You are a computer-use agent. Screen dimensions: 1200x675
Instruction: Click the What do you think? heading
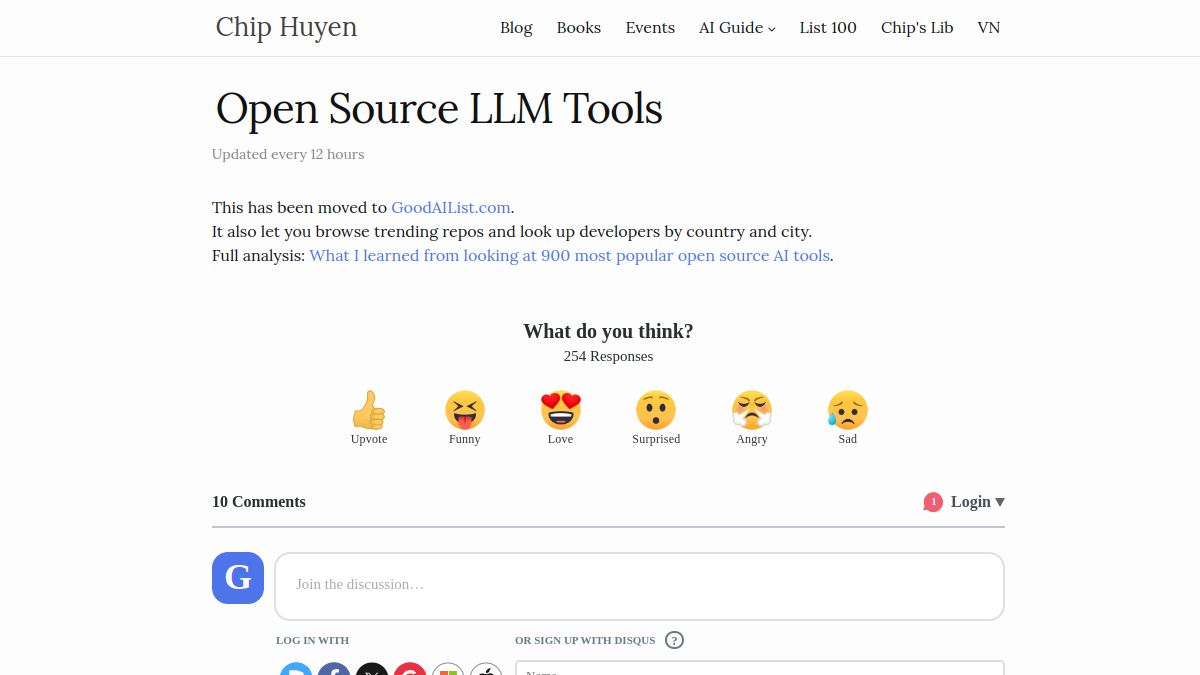click(608, 331)
